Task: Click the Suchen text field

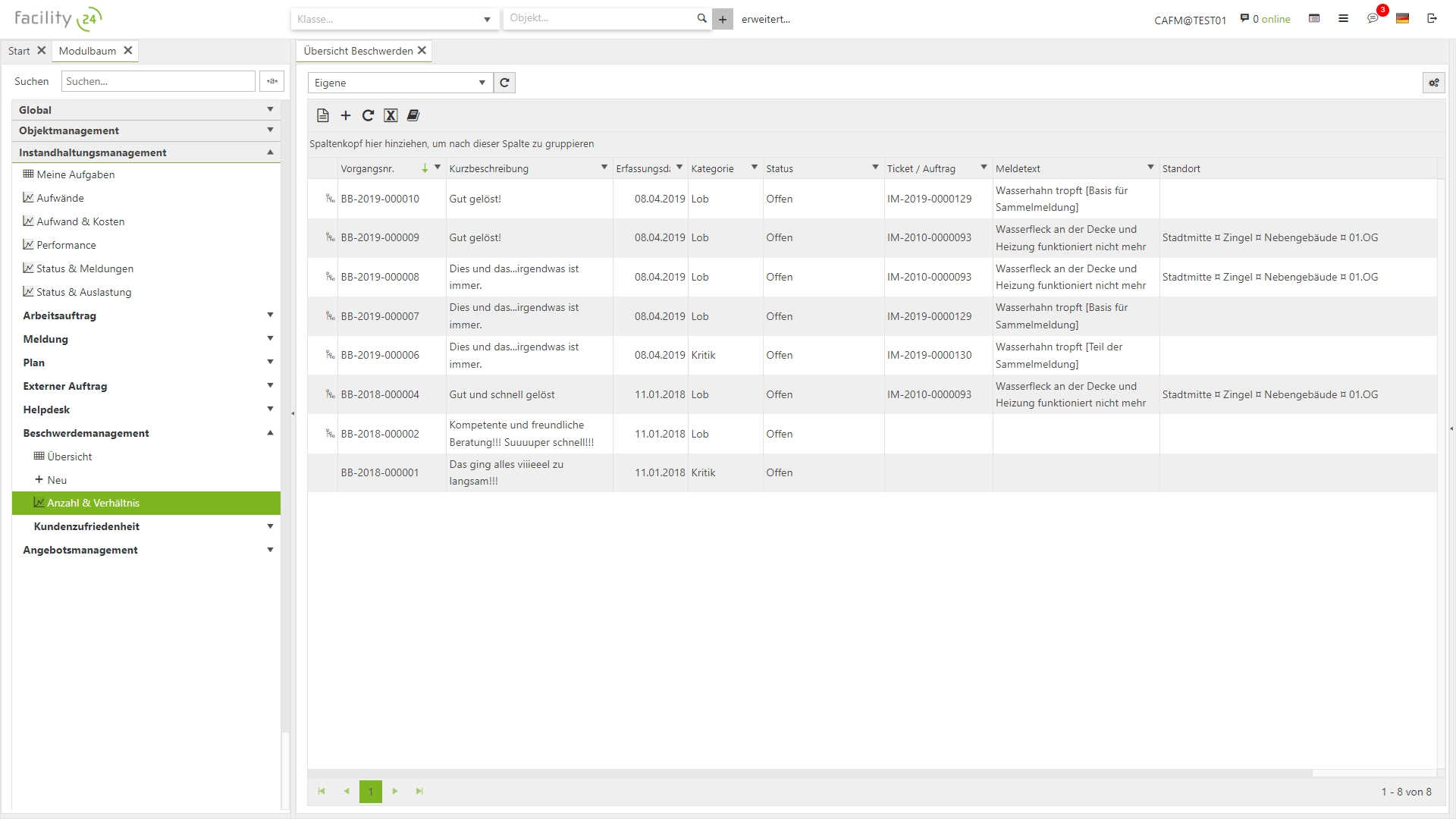Action: tap(158, 81)
